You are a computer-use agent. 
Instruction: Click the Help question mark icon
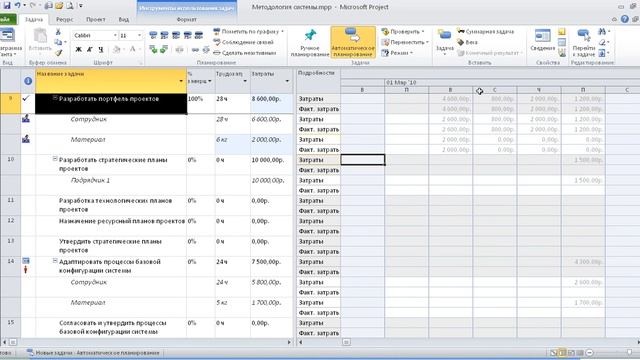tap(624, 19)
